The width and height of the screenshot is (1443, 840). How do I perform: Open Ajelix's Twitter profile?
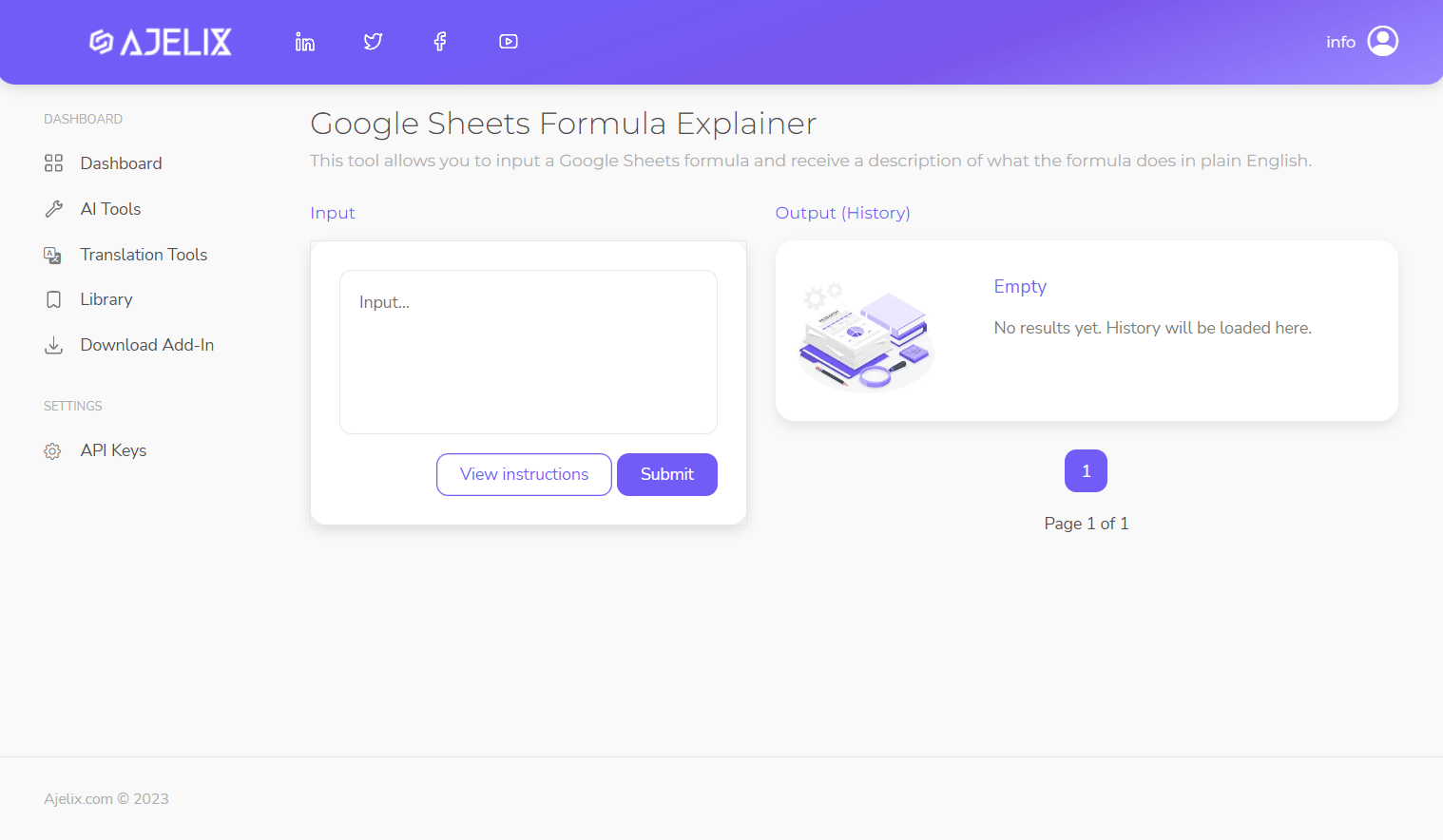point(373,42)
